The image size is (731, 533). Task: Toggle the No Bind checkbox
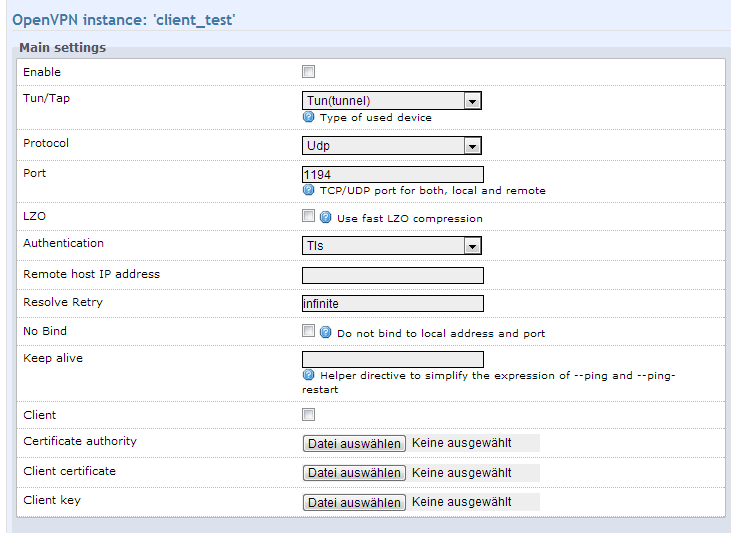coord(309,331)
